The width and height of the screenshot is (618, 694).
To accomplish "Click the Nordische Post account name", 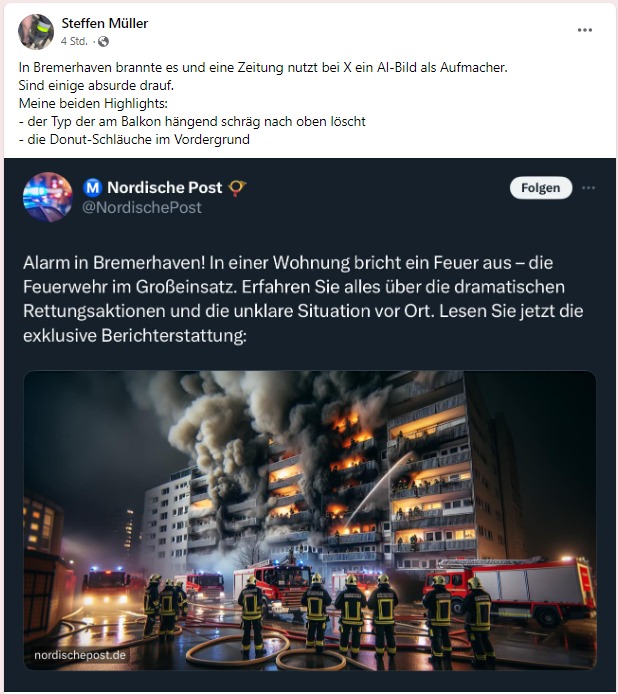I will pyautogui.click(x=165, y=188).
